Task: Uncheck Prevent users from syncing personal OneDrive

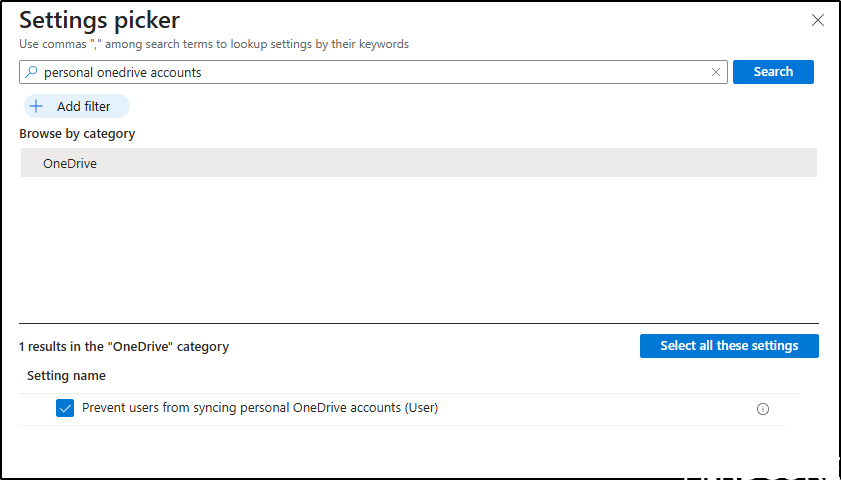Action: click(65, 408)
